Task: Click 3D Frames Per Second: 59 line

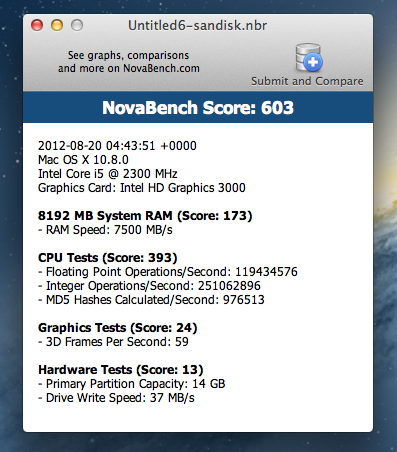Action: coord(113,342)
